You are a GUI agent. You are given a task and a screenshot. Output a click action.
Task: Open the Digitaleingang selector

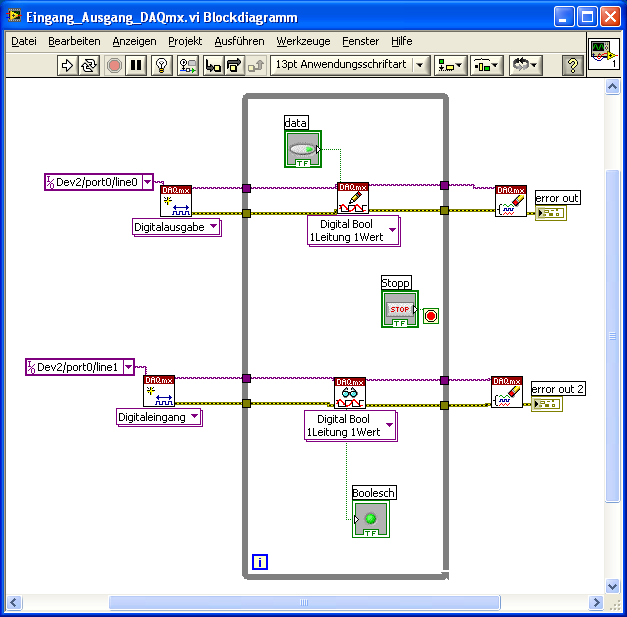(159, 417)
